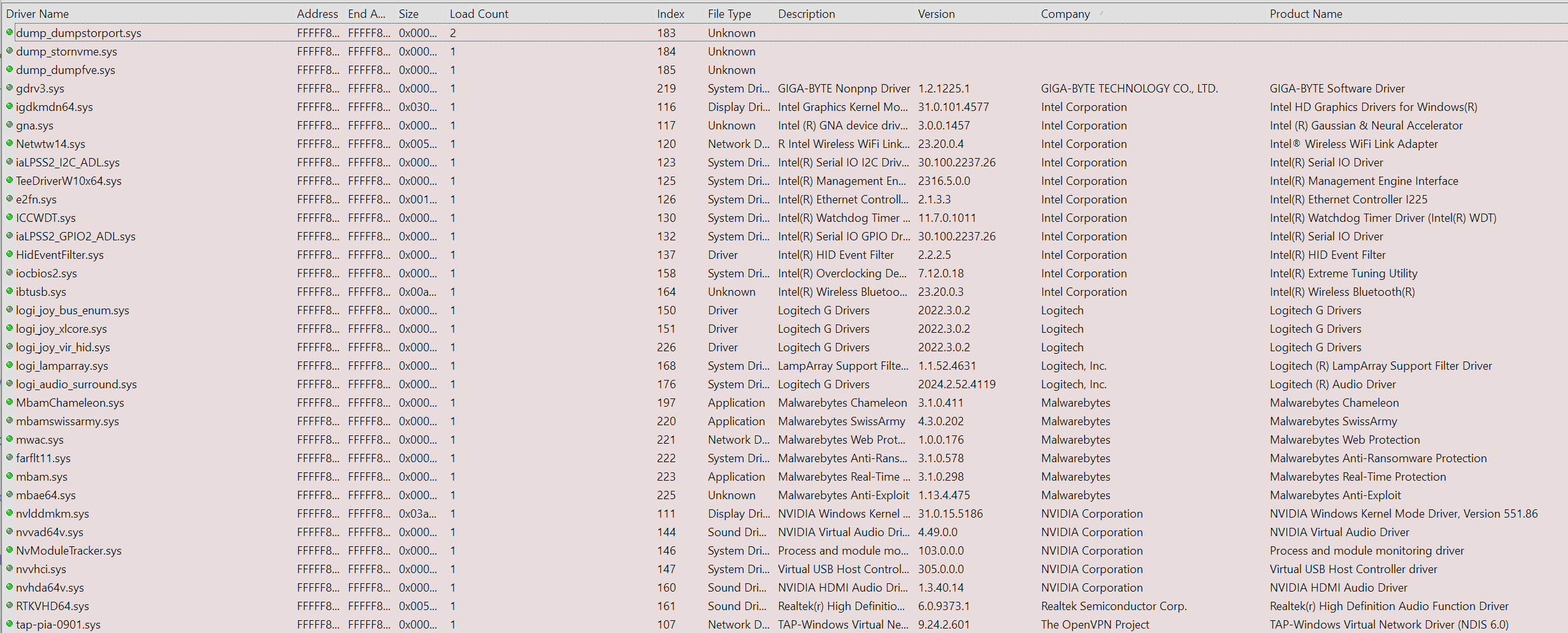Select the mbamswissarmy.sys driver name
1568x633 pixels.
click(68, 421)
